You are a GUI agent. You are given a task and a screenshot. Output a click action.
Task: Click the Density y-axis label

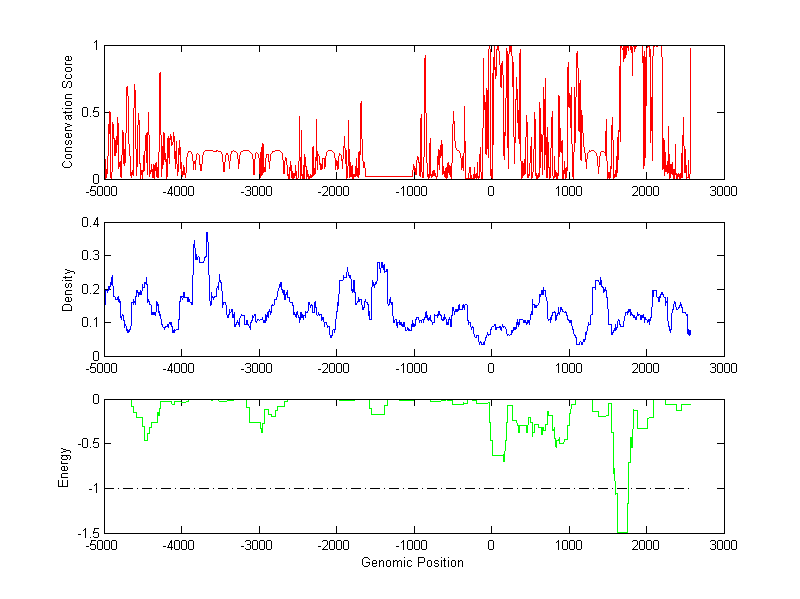(69, 289)
